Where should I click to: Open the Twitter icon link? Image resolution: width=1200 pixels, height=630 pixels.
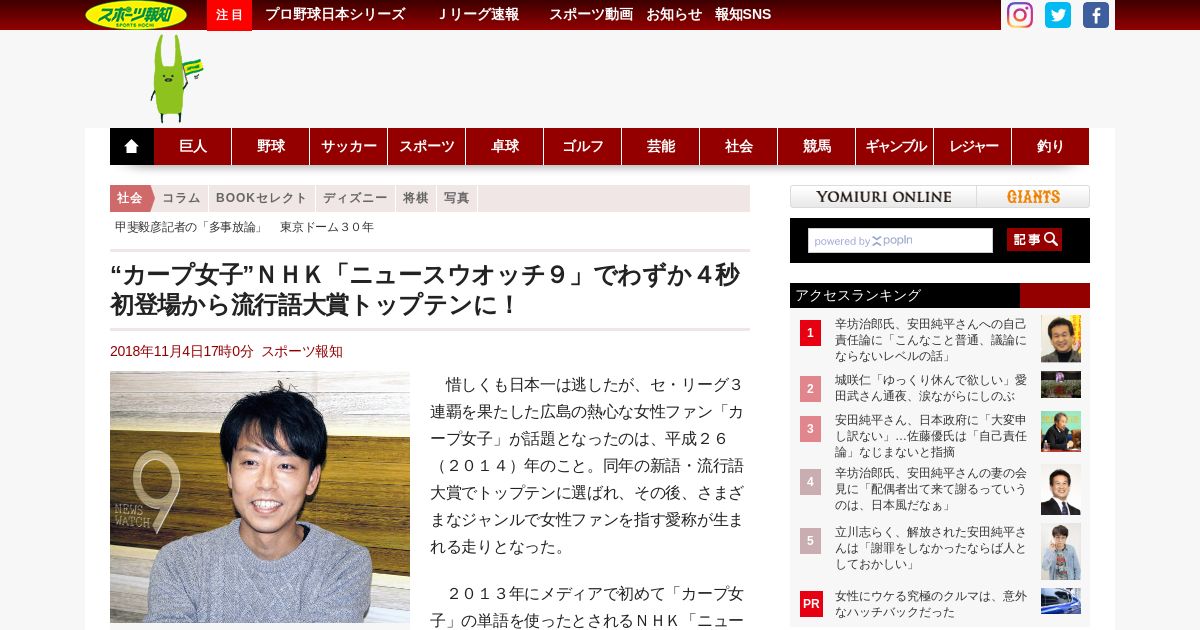(x=1058, y=15)
